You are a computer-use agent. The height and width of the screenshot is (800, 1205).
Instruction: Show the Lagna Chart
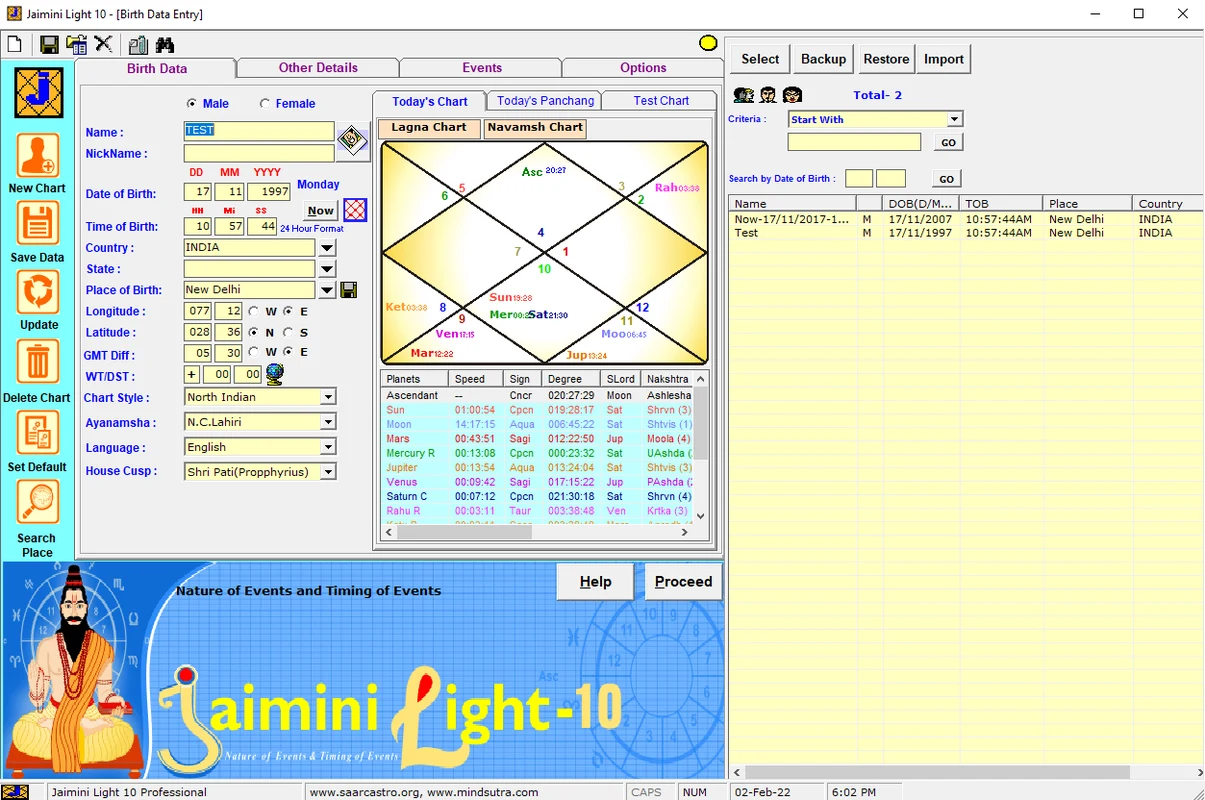[429, 128]
